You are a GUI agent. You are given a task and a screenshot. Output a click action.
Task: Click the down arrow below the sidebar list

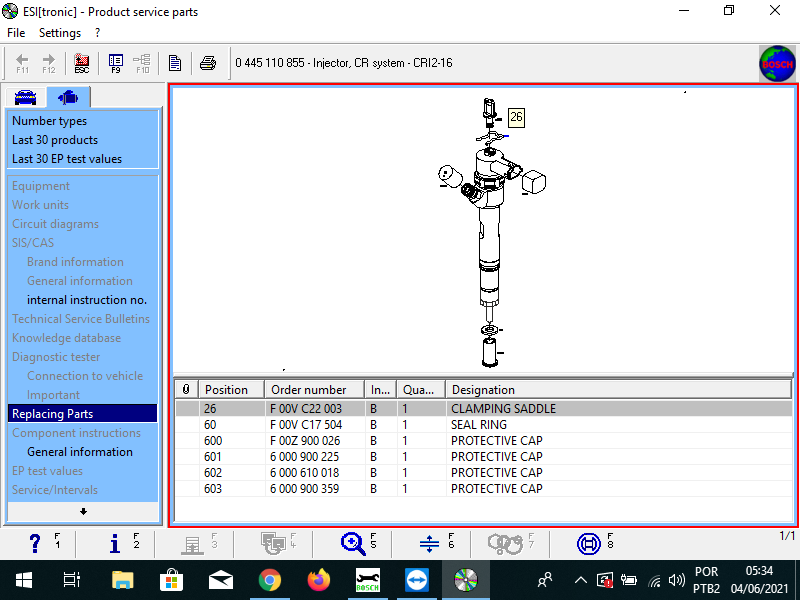click(82, 512)
